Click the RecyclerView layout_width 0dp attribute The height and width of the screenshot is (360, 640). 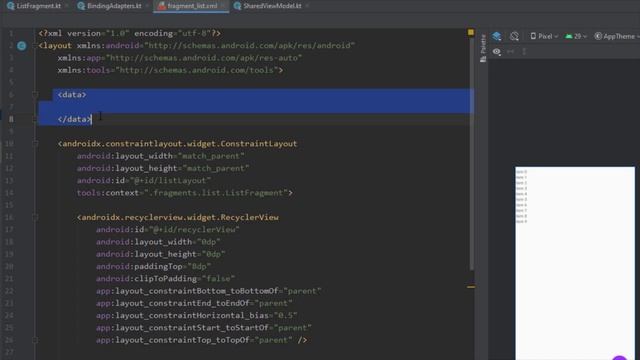158,242
